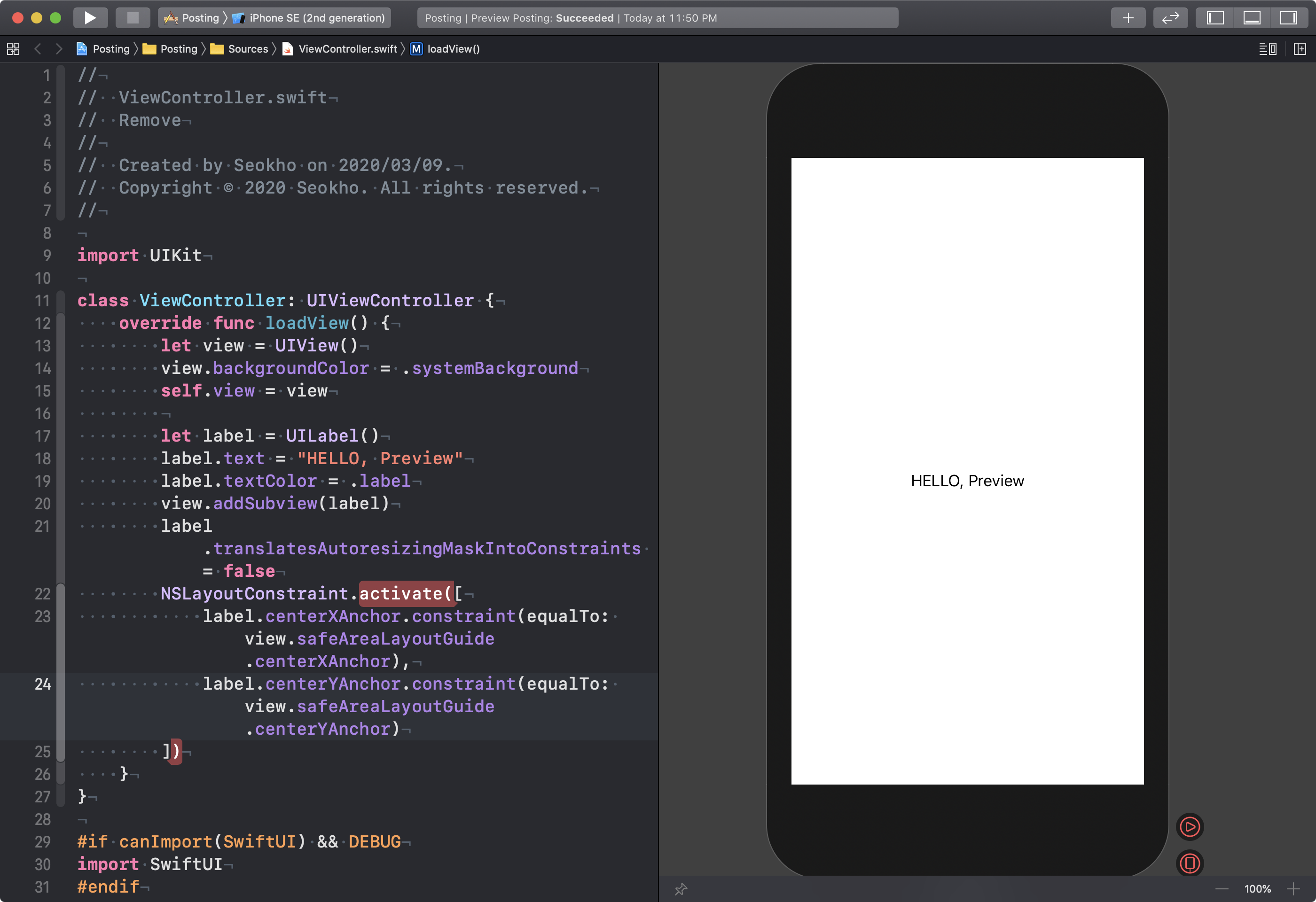
Task: Toggle the inspectors panel
Action: 1288,17
